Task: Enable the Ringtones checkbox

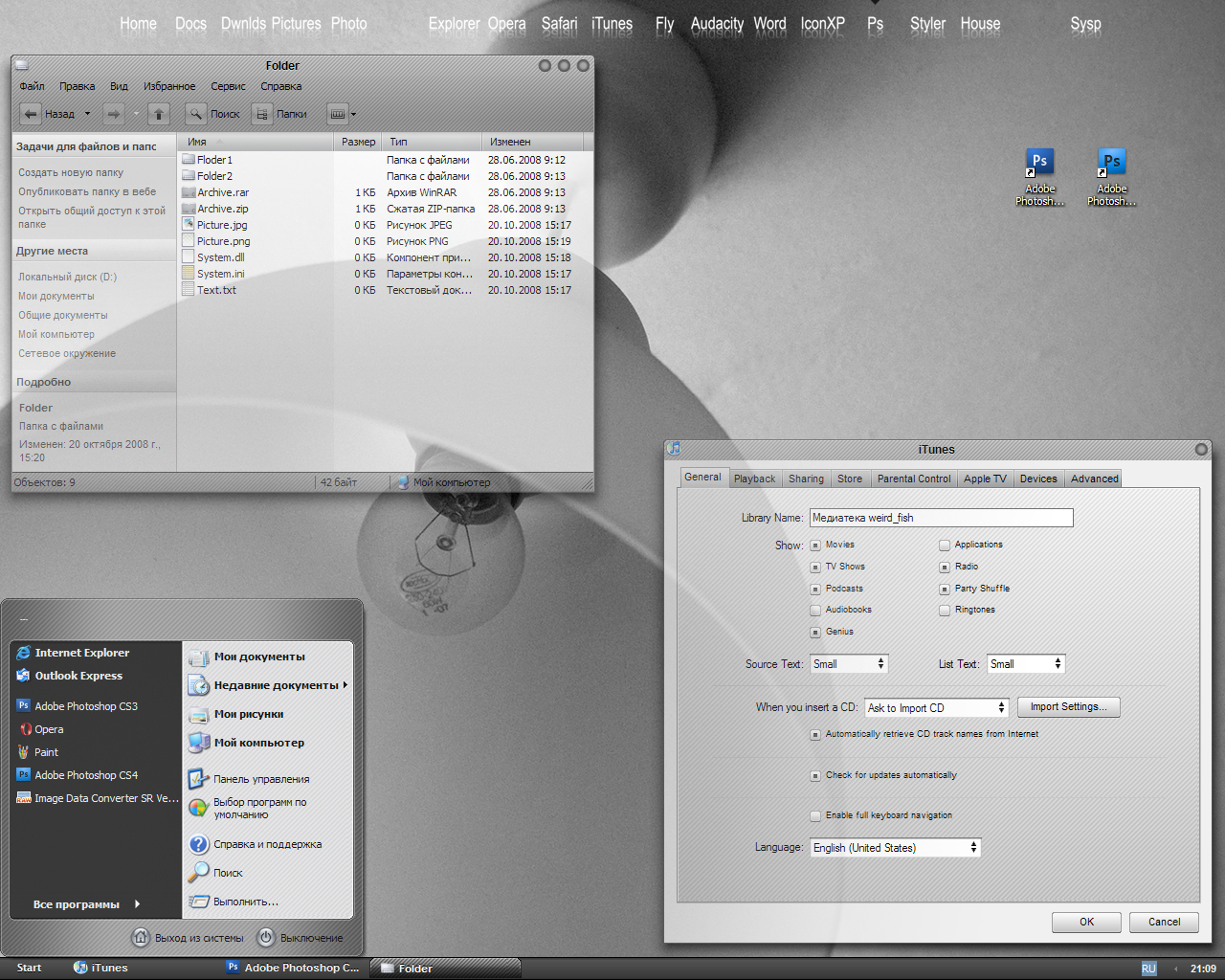Action: point(945,611)
